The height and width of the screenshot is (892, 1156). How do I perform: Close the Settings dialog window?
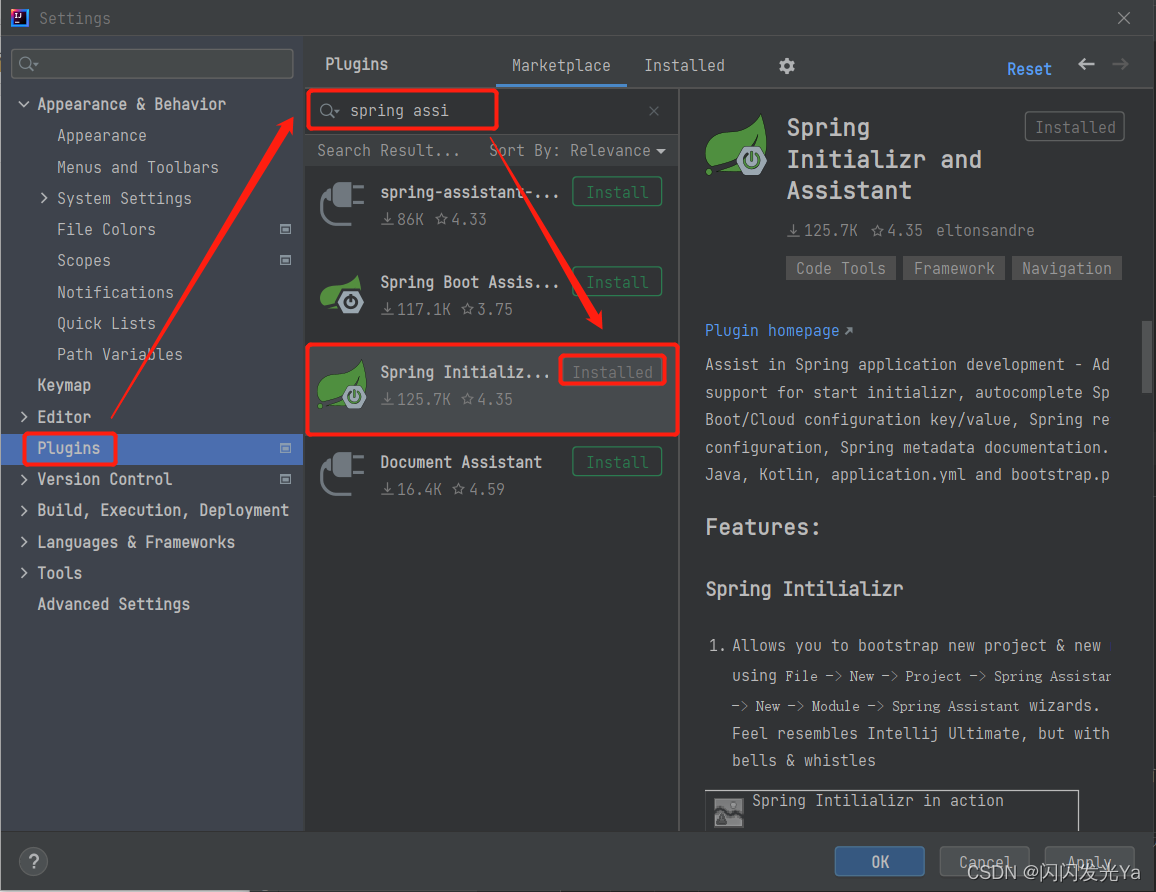pos(1124,18)
